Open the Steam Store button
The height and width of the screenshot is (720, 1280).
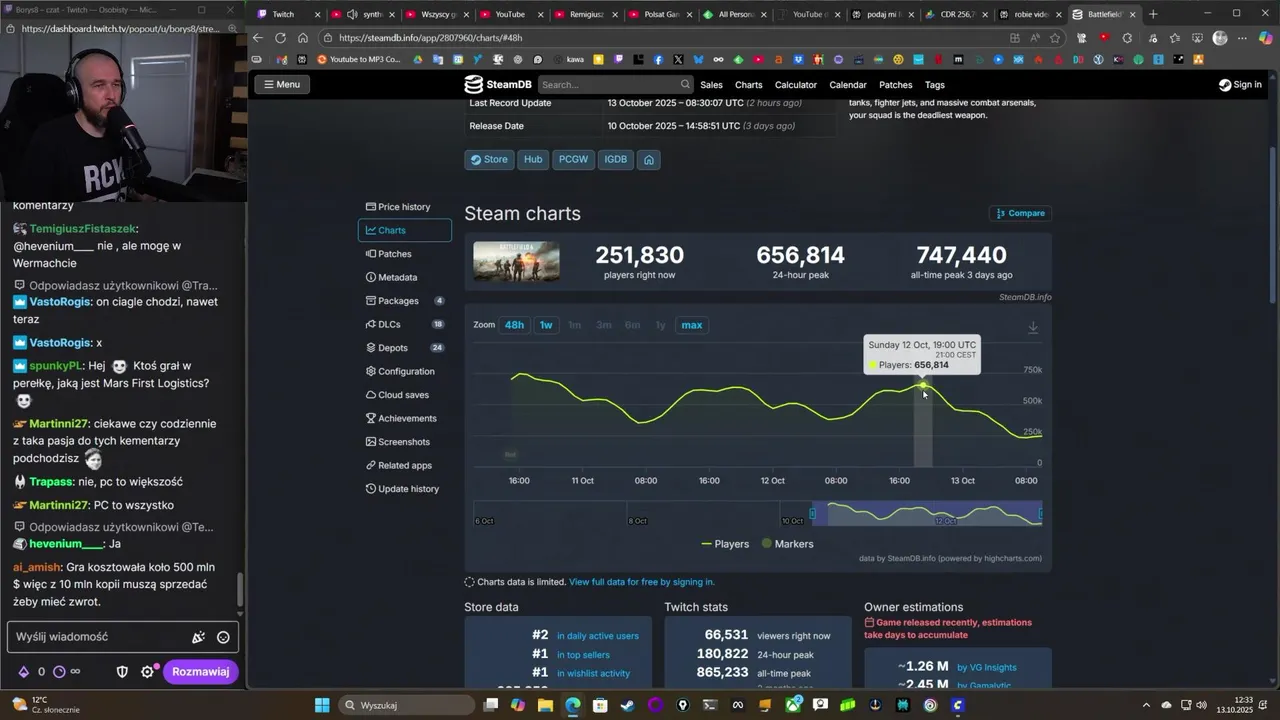pos(489,160)
